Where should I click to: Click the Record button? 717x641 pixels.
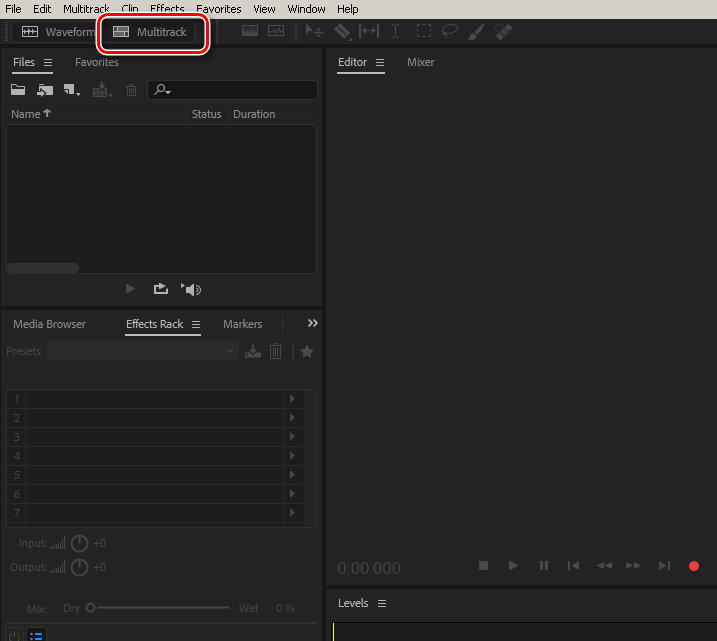(694, 566)
